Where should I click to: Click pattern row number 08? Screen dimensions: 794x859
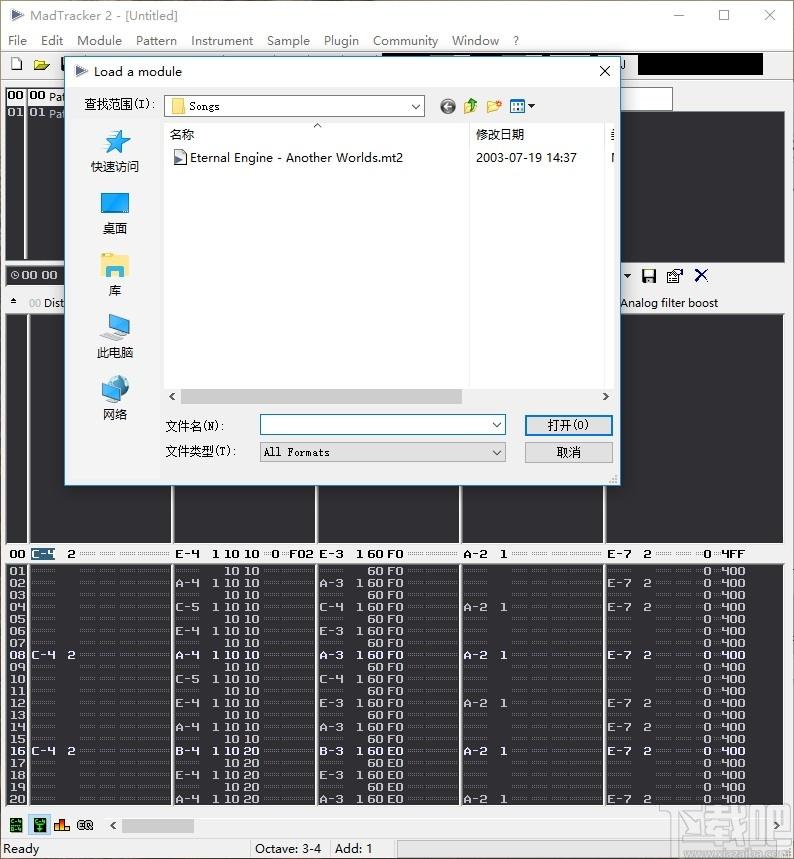tap(18, 655)
